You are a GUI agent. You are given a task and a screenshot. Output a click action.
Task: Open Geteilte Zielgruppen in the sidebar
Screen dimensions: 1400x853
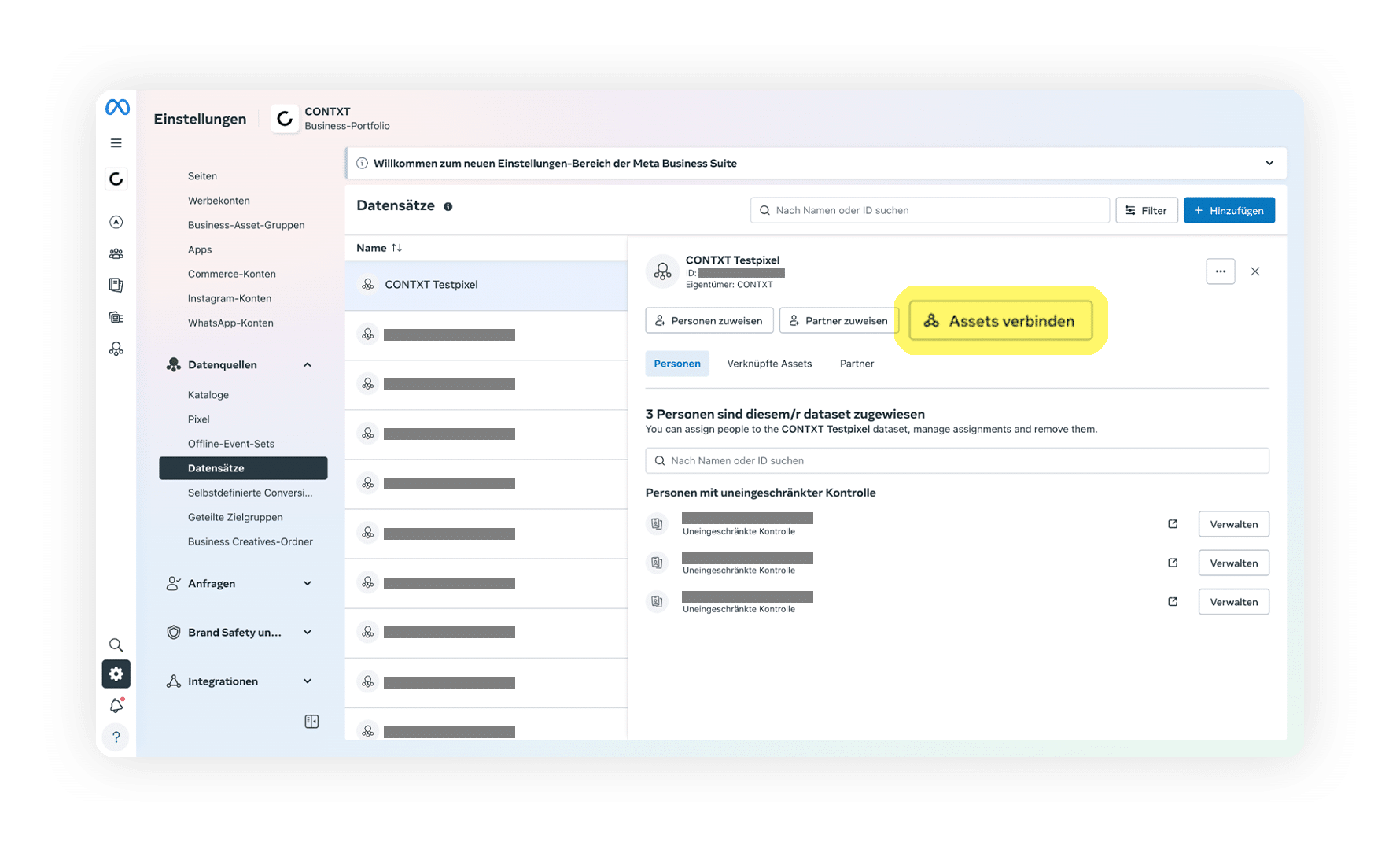coord(235,517)
